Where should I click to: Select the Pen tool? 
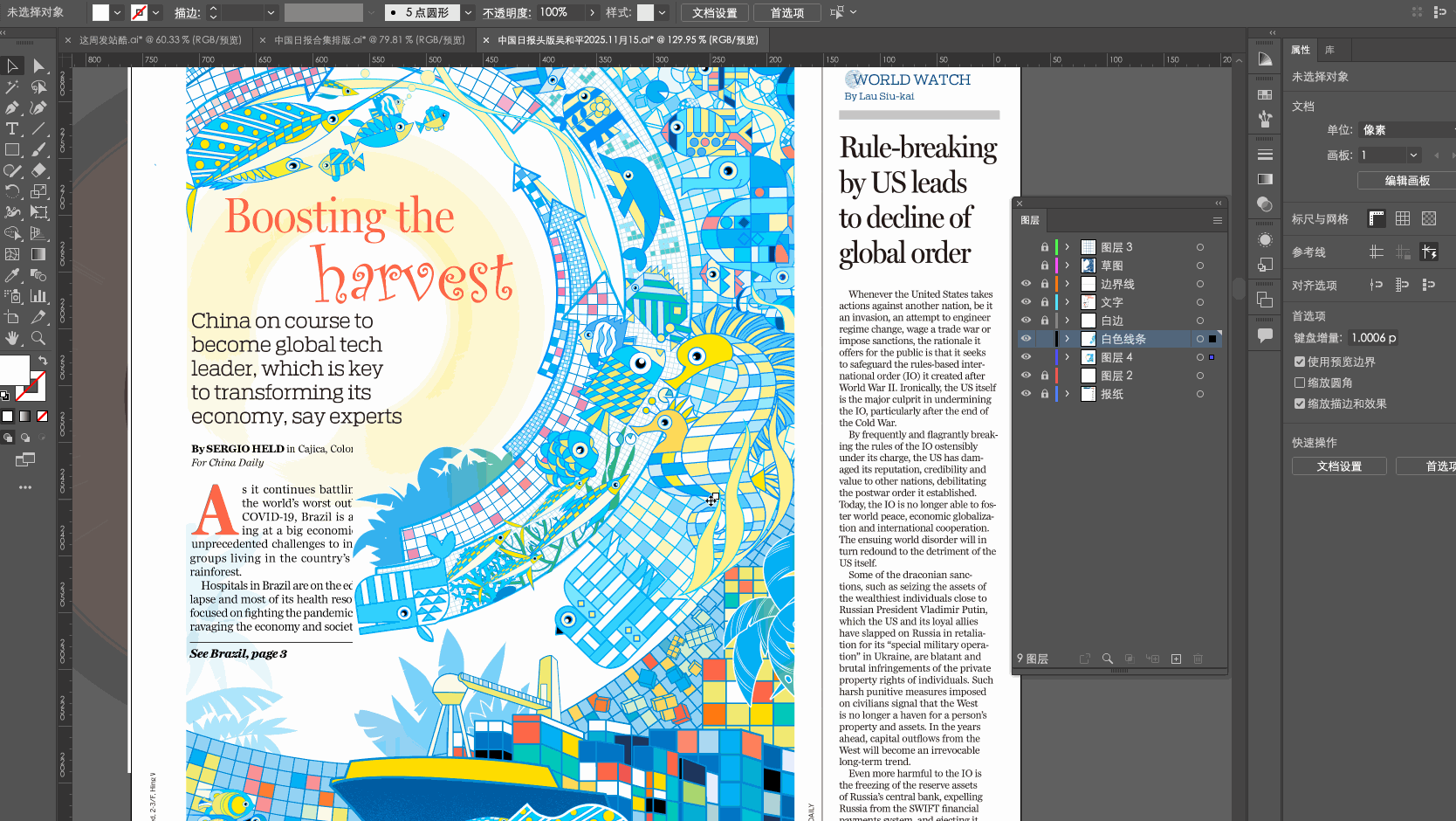pyautogui.click(x=12, y=107)
